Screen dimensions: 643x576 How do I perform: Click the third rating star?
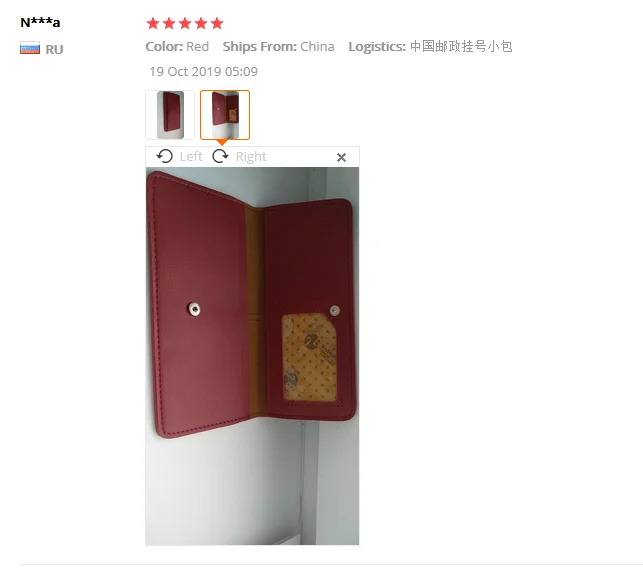185,23
